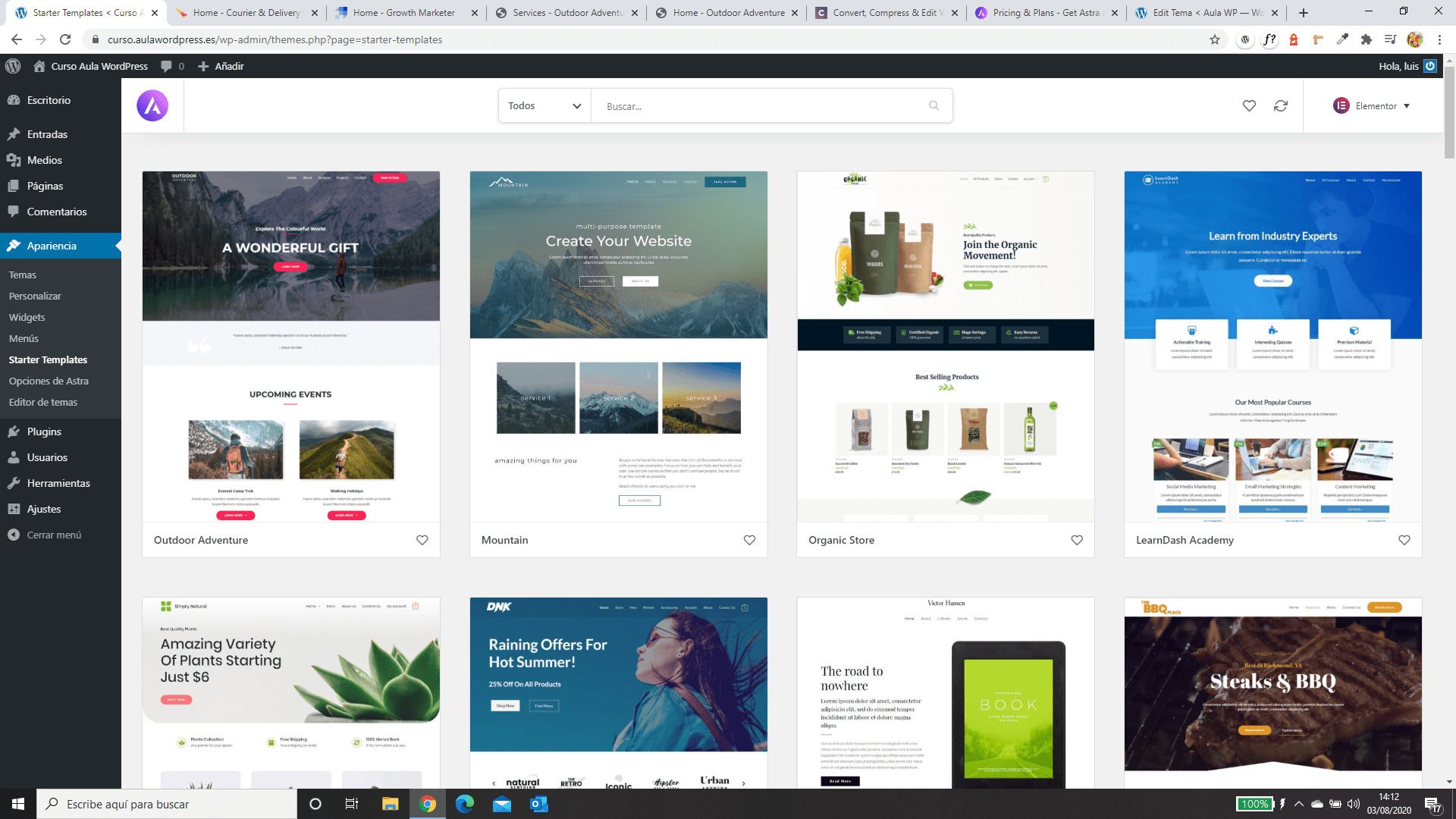The width and height of the screenshot is (1456, 819).
Task: Select the Simply Natural plants template thumbnail
Action: (x=291, y=693)
